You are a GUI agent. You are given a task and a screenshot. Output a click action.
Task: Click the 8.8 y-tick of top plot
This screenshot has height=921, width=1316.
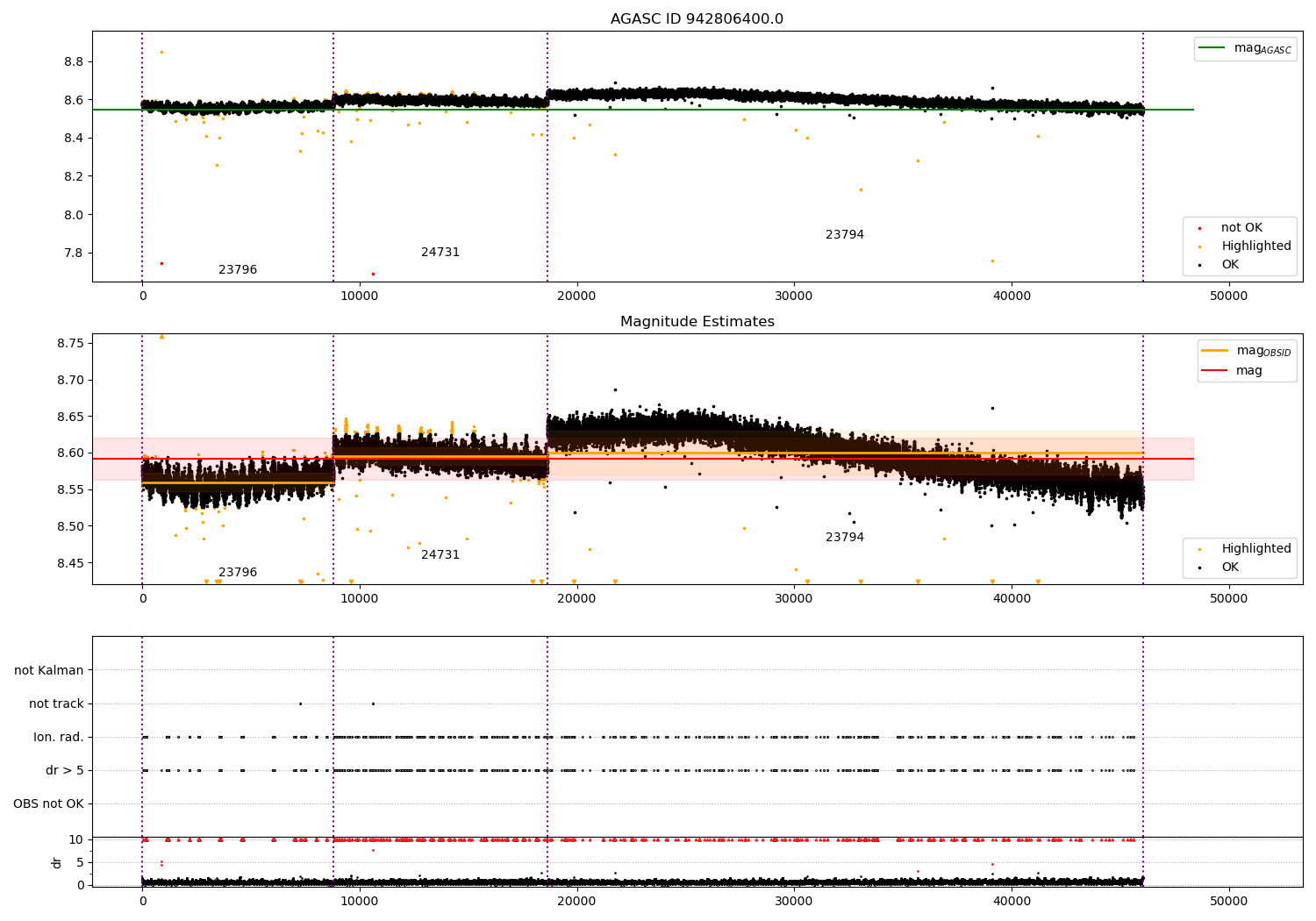pos(74,62)
